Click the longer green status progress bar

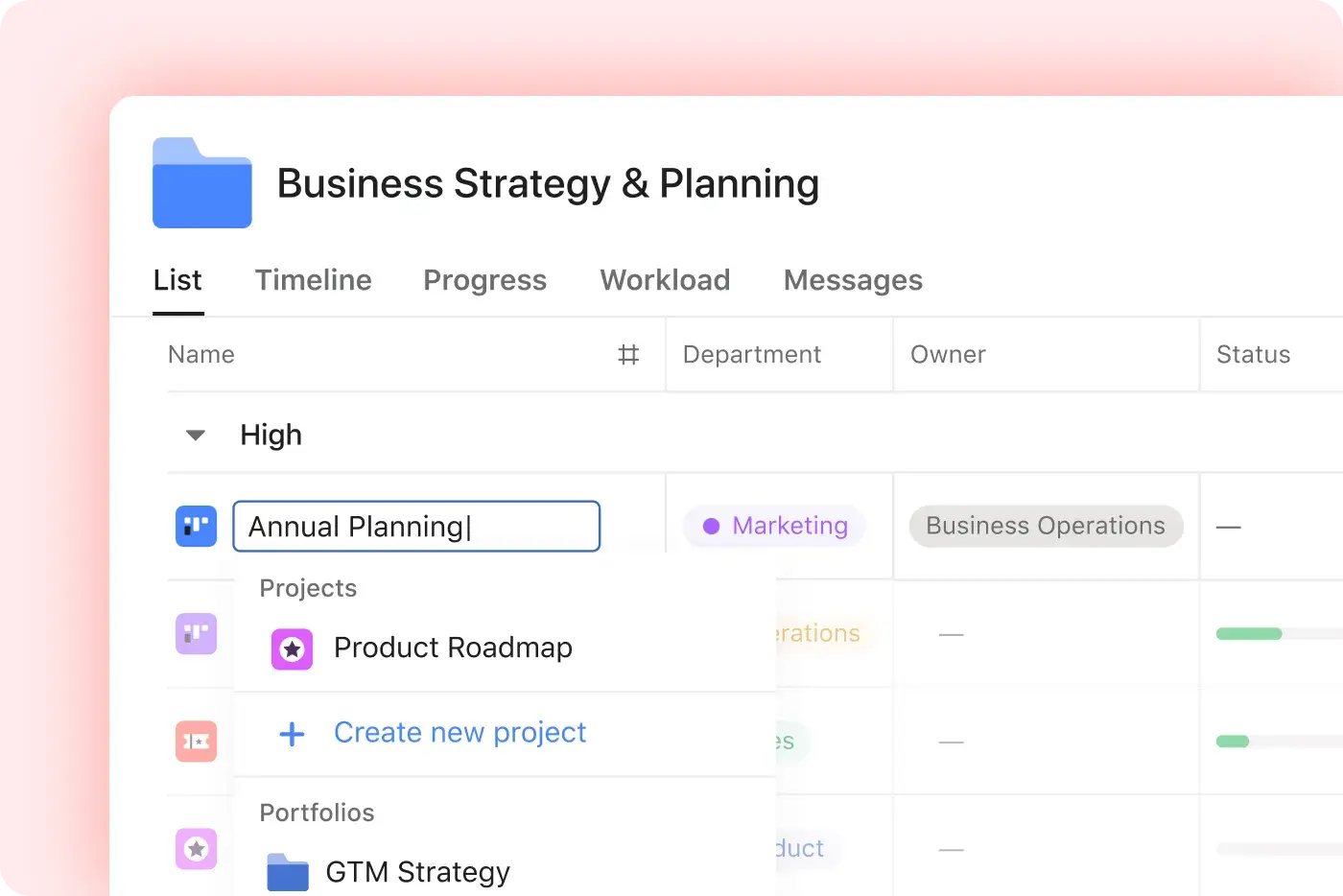point(1249,634)
